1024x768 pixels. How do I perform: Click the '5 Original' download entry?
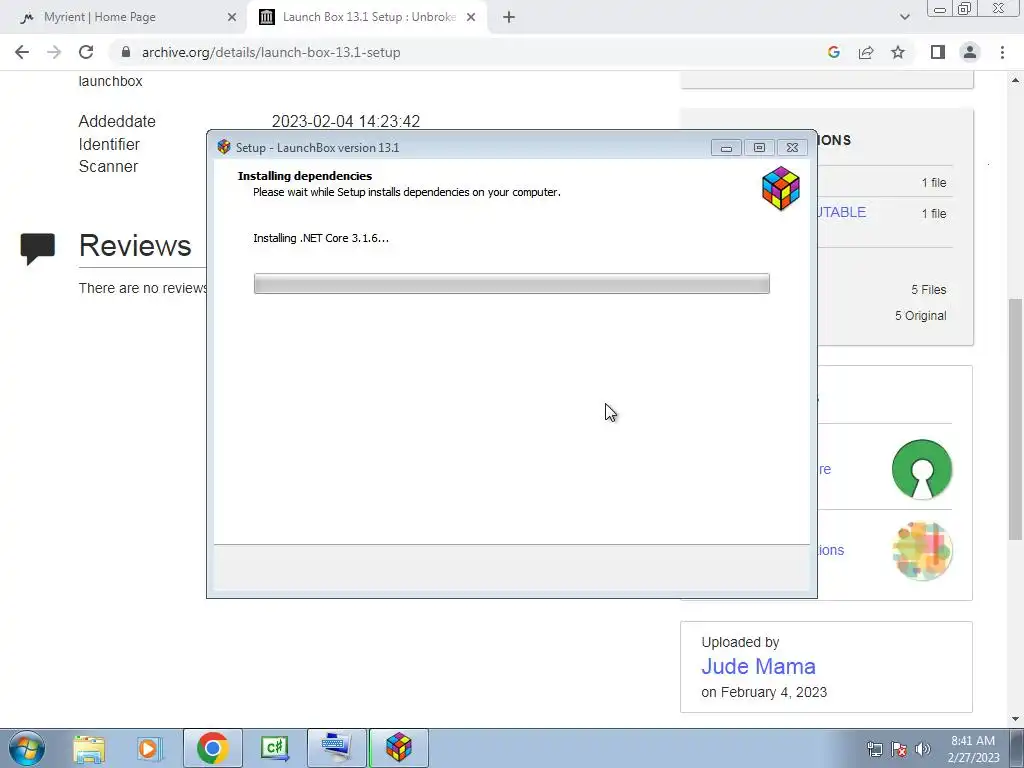point(920,315)
